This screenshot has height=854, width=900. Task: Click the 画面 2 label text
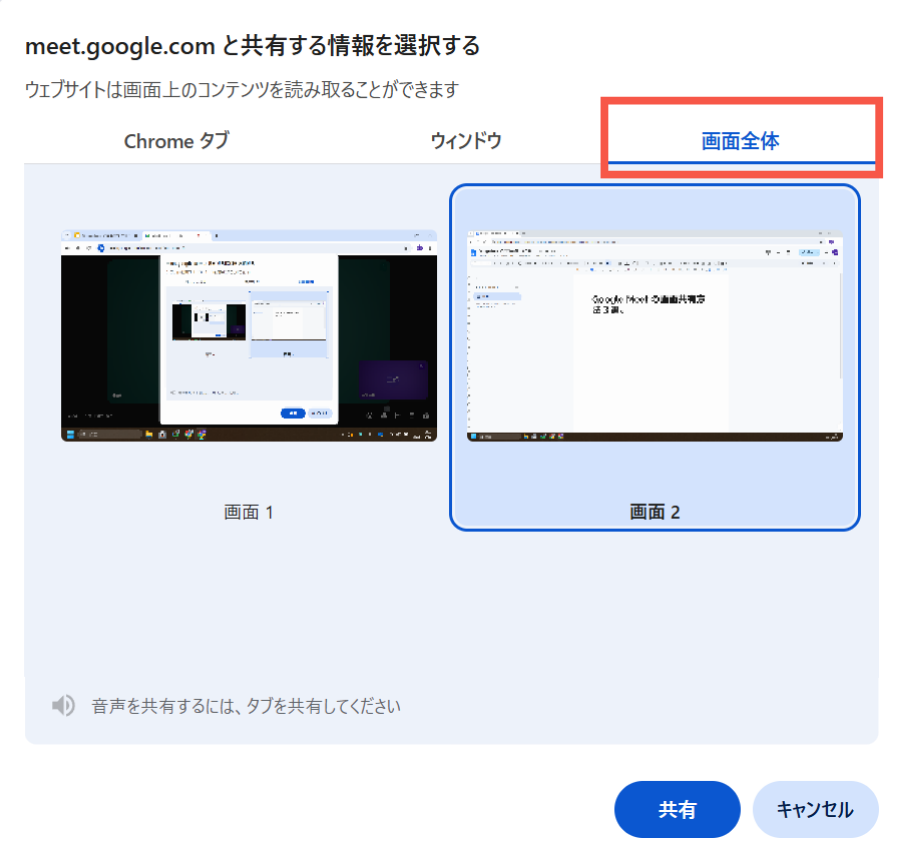pos(655,512)
